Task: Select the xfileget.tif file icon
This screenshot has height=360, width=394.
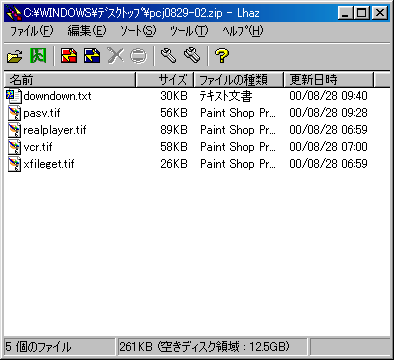Action: coord(14,164)
